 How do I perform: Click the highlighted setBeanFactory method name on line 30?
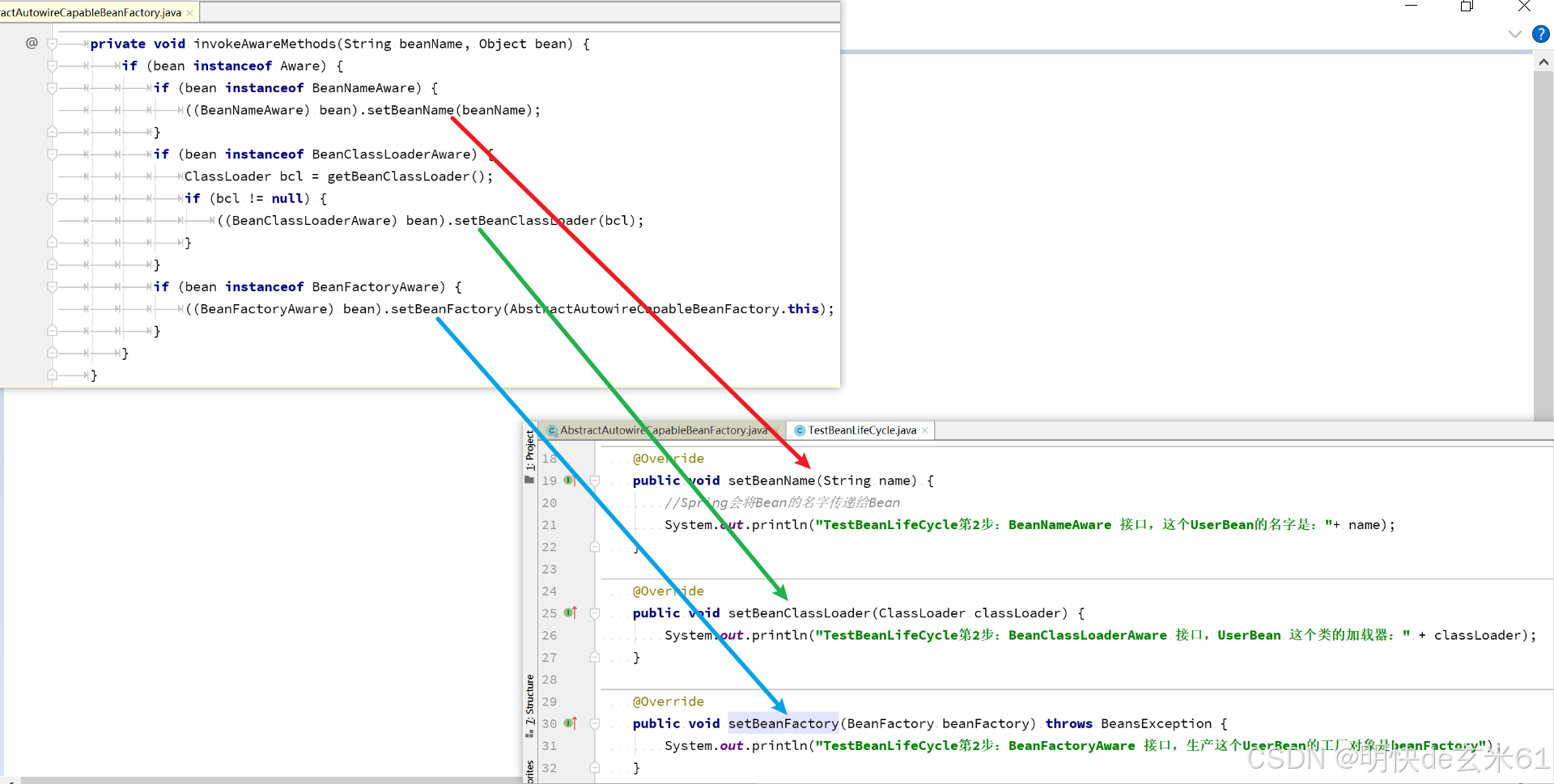pyautogui.click(x=783, y=723)
